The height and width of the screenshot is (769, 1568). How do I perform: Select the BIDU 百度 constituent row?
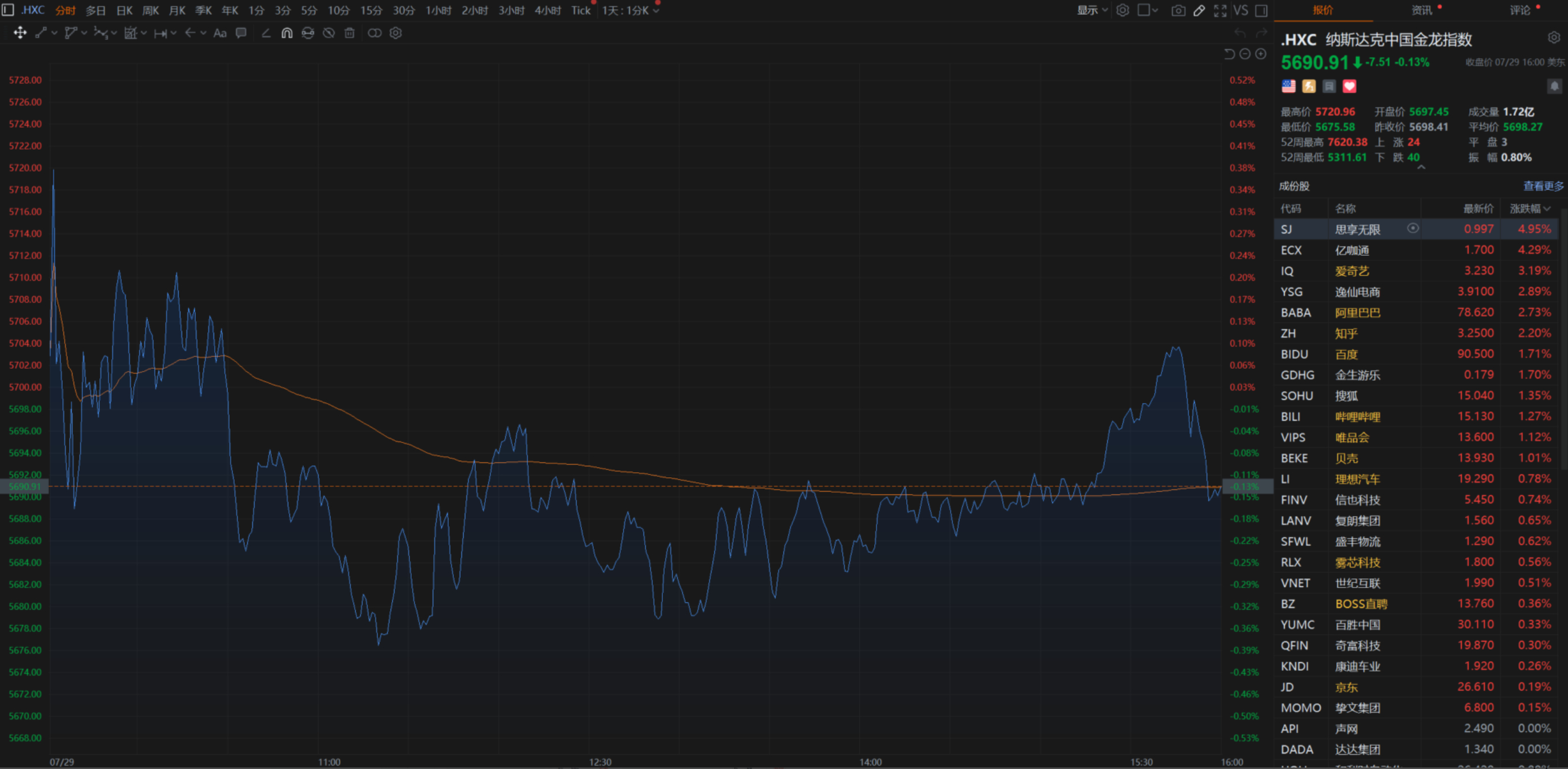point(1416,354)
